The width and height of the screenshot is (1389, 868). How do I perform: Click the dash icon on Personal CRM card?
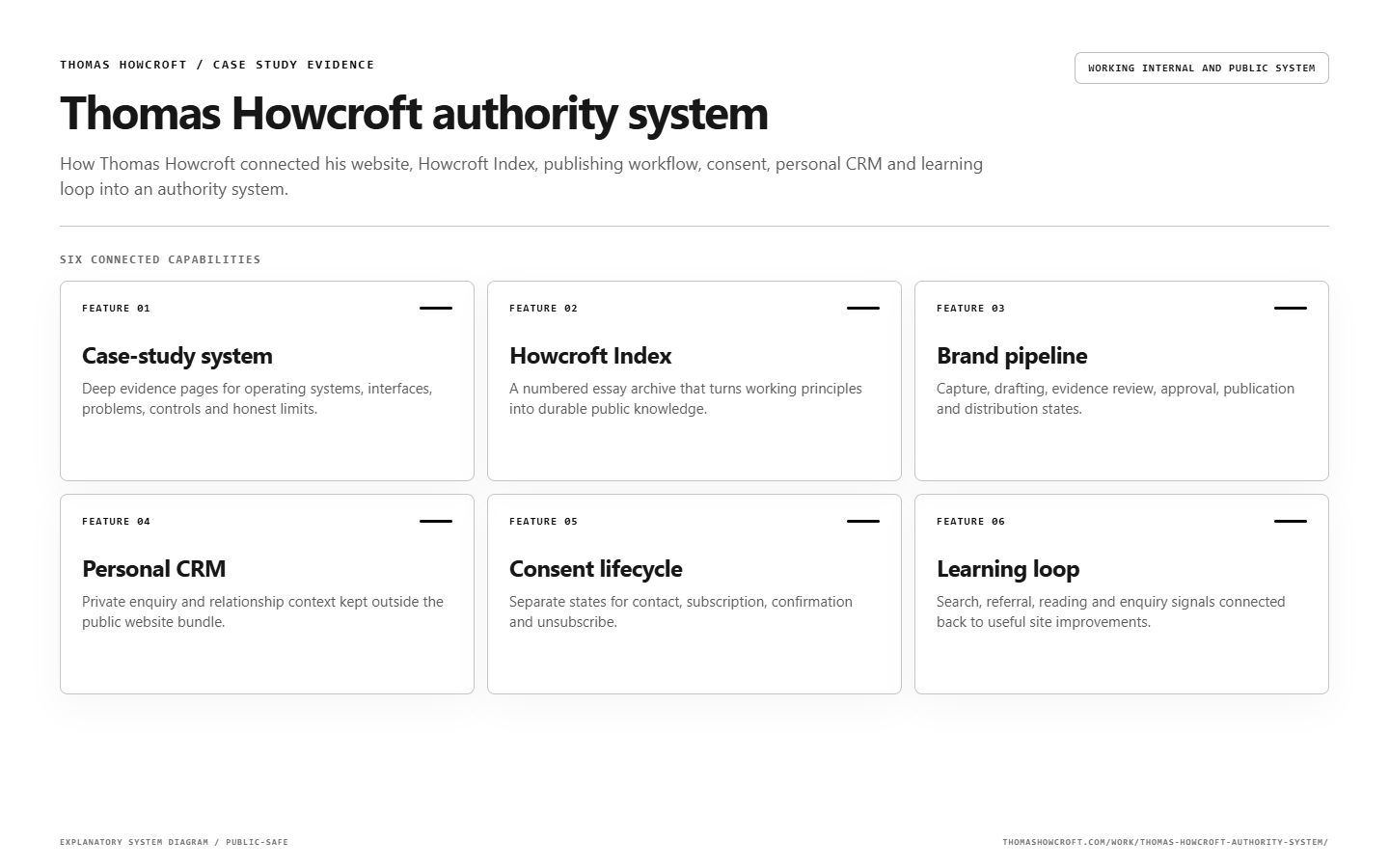point(436,522)
